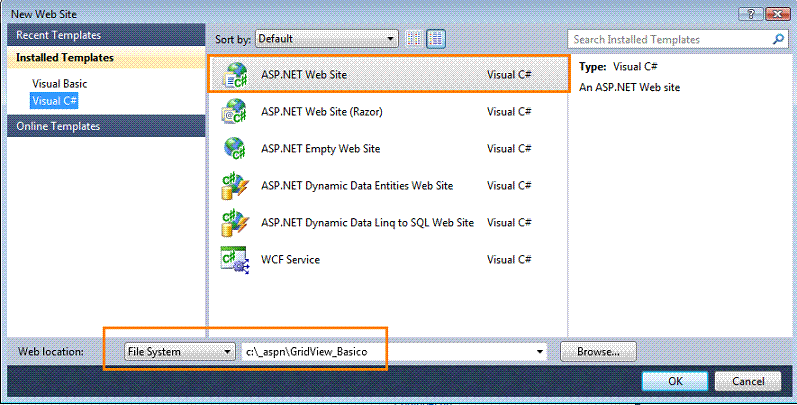
Task: Click the search magnifier icon
Action: click(778, 39)
